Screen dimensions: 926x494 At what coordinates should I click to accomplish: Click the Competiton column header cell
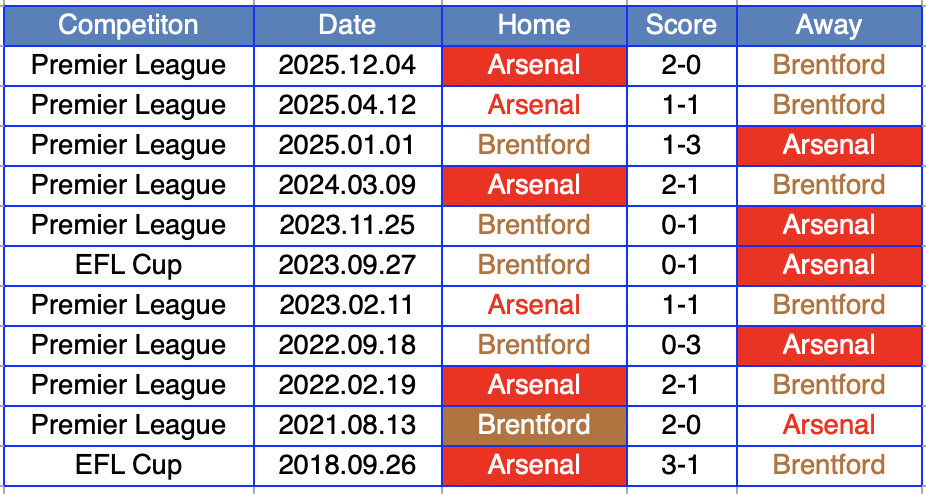click(128, 25)
